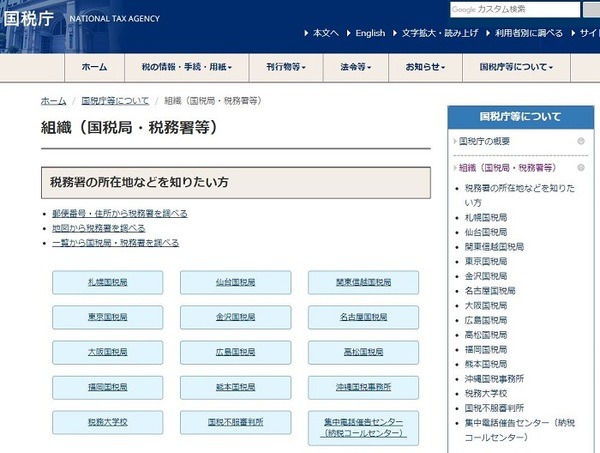Select the 関東信越国税局 tile button
600x453 pixels.
(364, 282)
